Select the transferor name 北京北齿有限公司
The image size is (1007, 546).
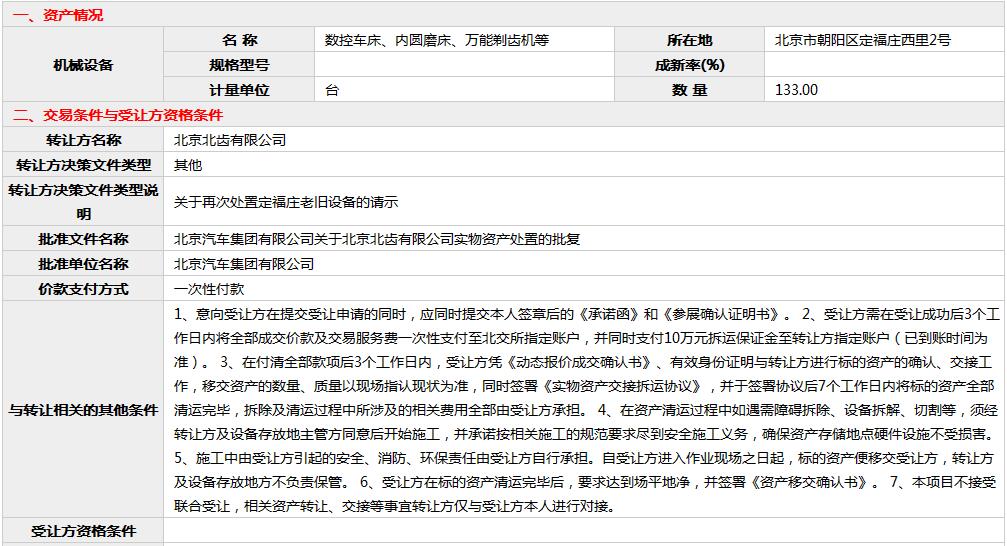[x=230, y=140]
